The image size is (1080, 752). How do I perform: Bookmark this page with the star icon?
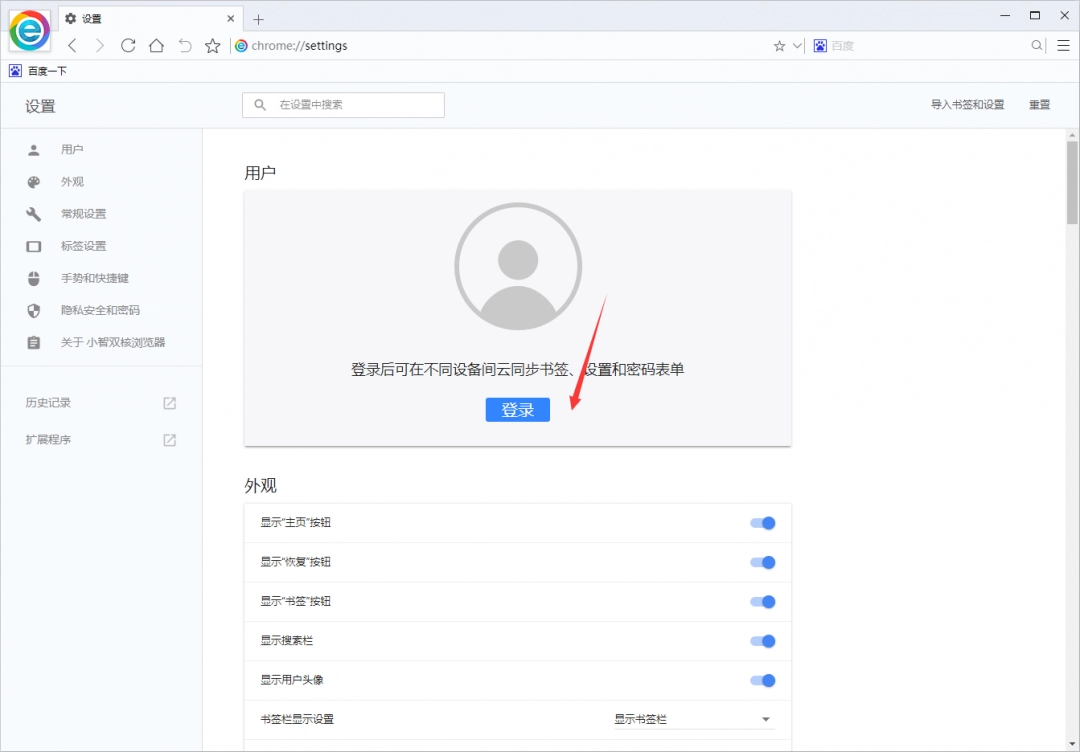[x=212, y=45]
